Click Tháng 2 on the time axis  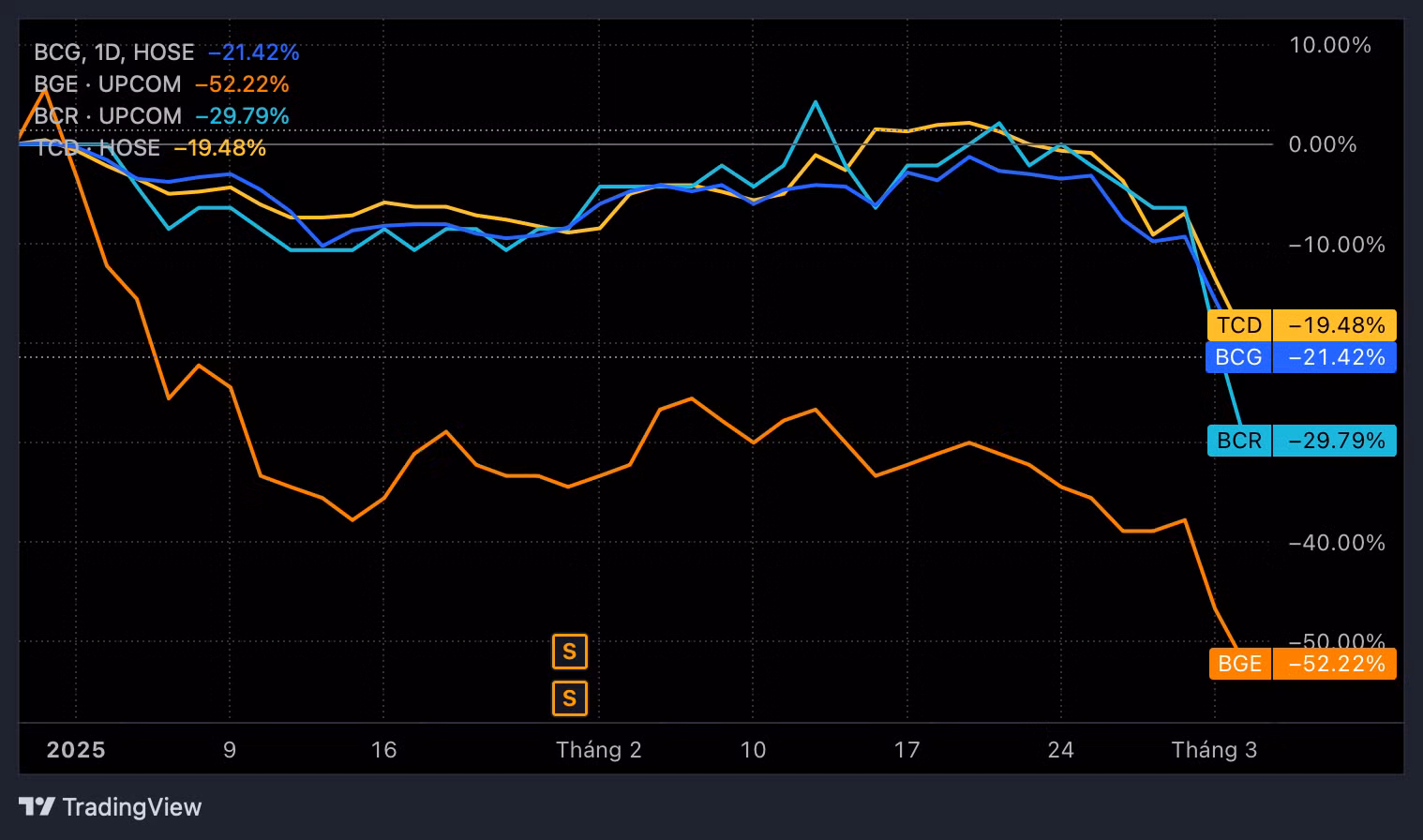[598, 750]
